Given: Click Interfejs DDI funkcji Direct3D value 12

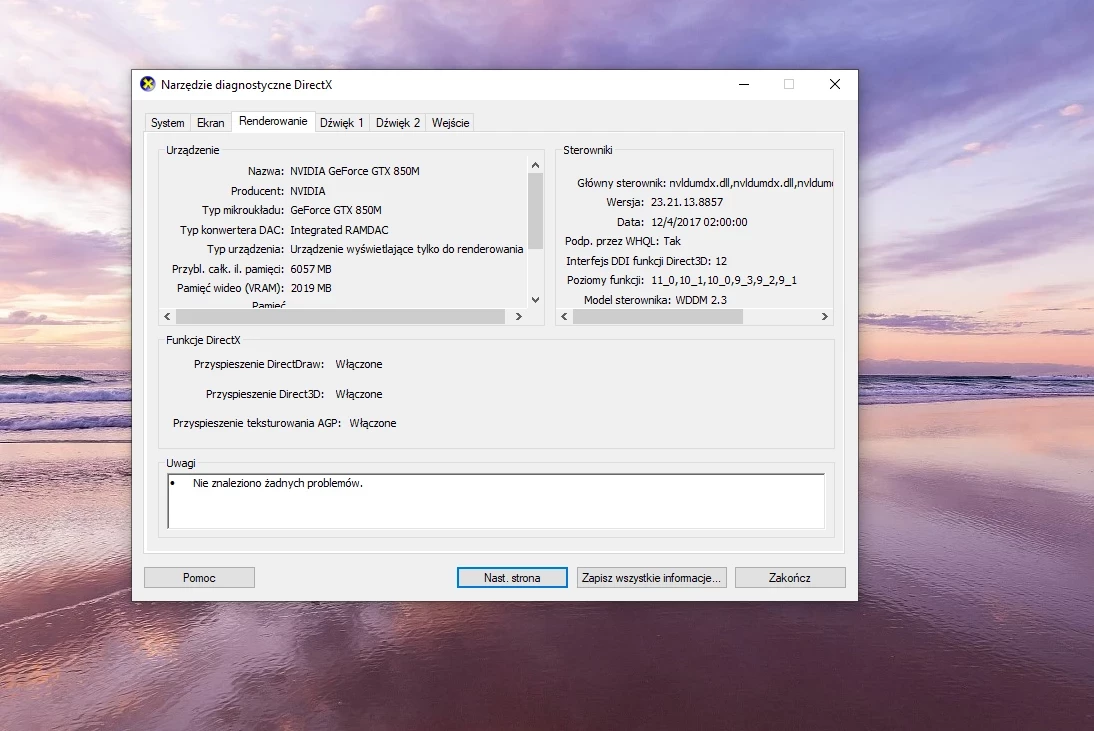Looking at the screenshot, I should tap(721, 261).
